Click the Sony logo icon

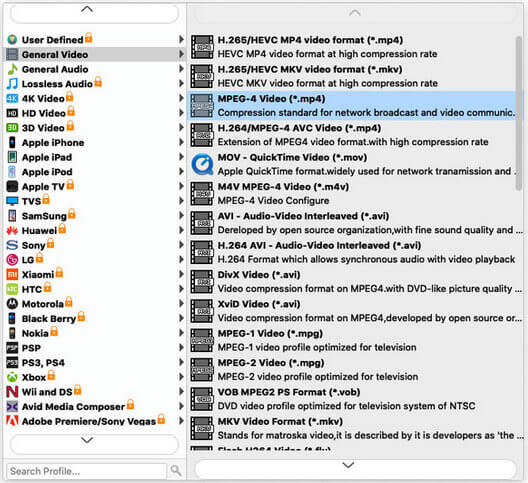point(12,245)
